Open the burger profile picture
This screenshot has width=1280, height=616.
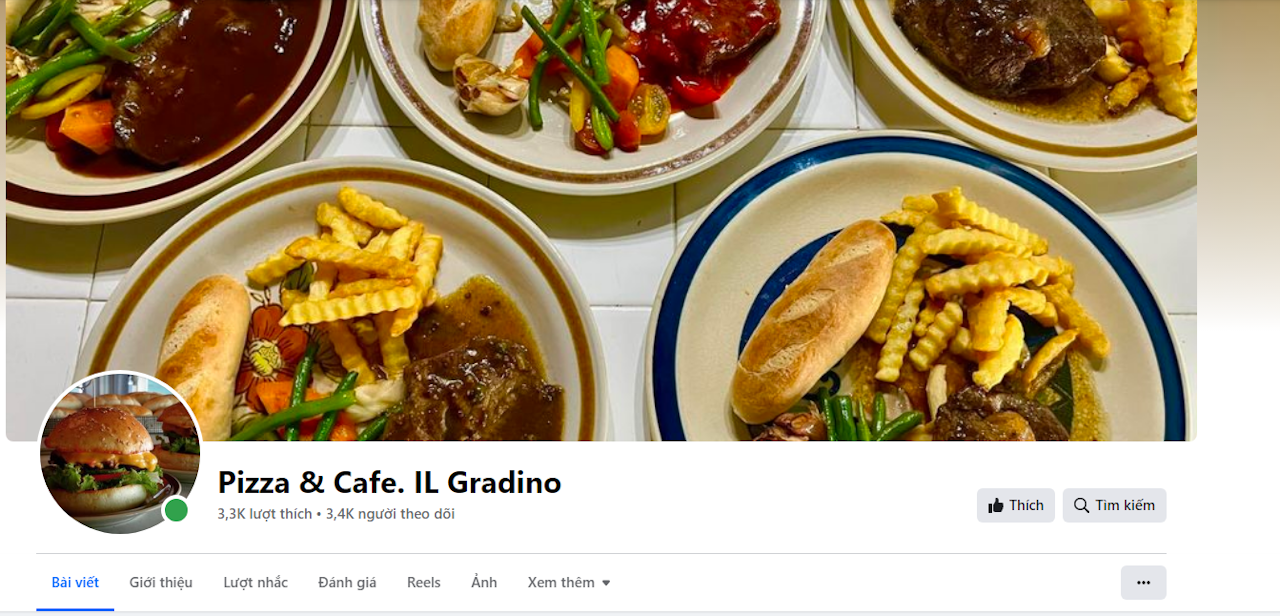coord(120,453)
